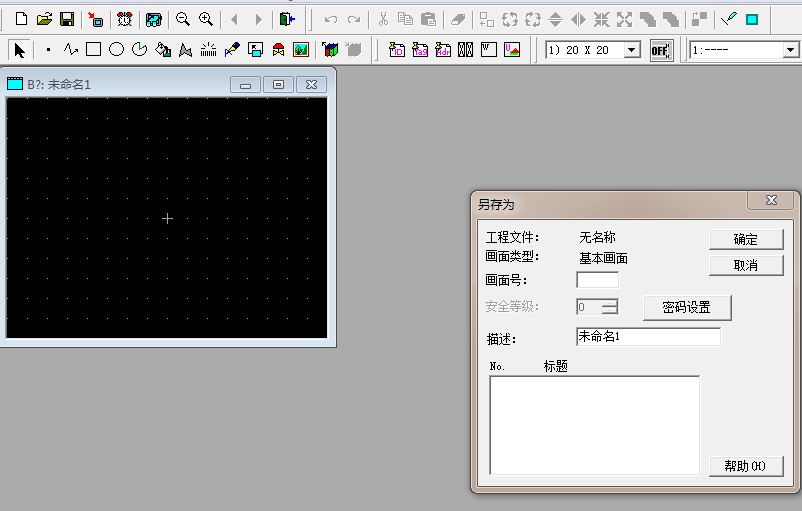
Task: Click the empty 标题 list box
Action: (594, 424)
